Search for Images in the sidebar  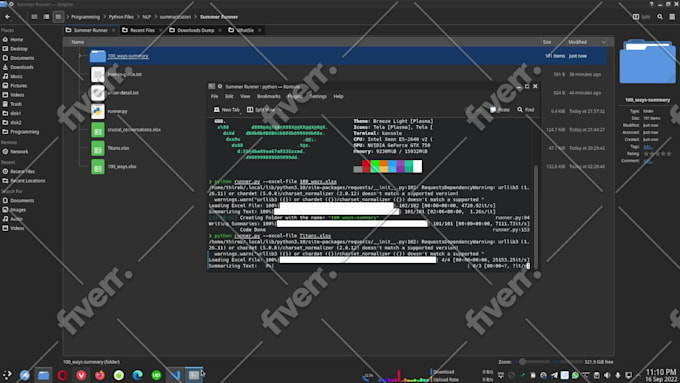click(14, 210)
